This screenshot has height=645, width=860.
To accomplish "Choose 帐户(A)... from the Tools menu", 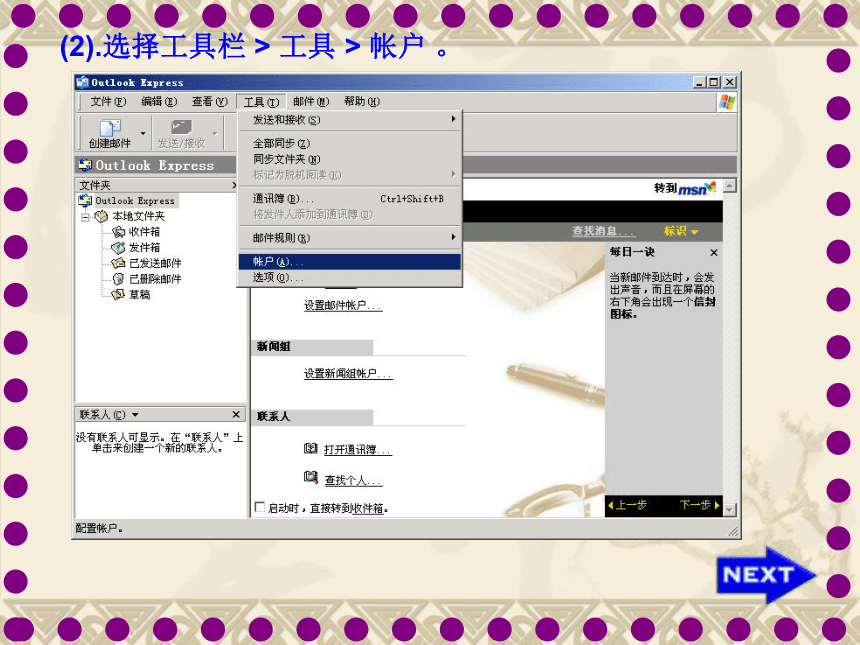I will click(x=349, y=262).
